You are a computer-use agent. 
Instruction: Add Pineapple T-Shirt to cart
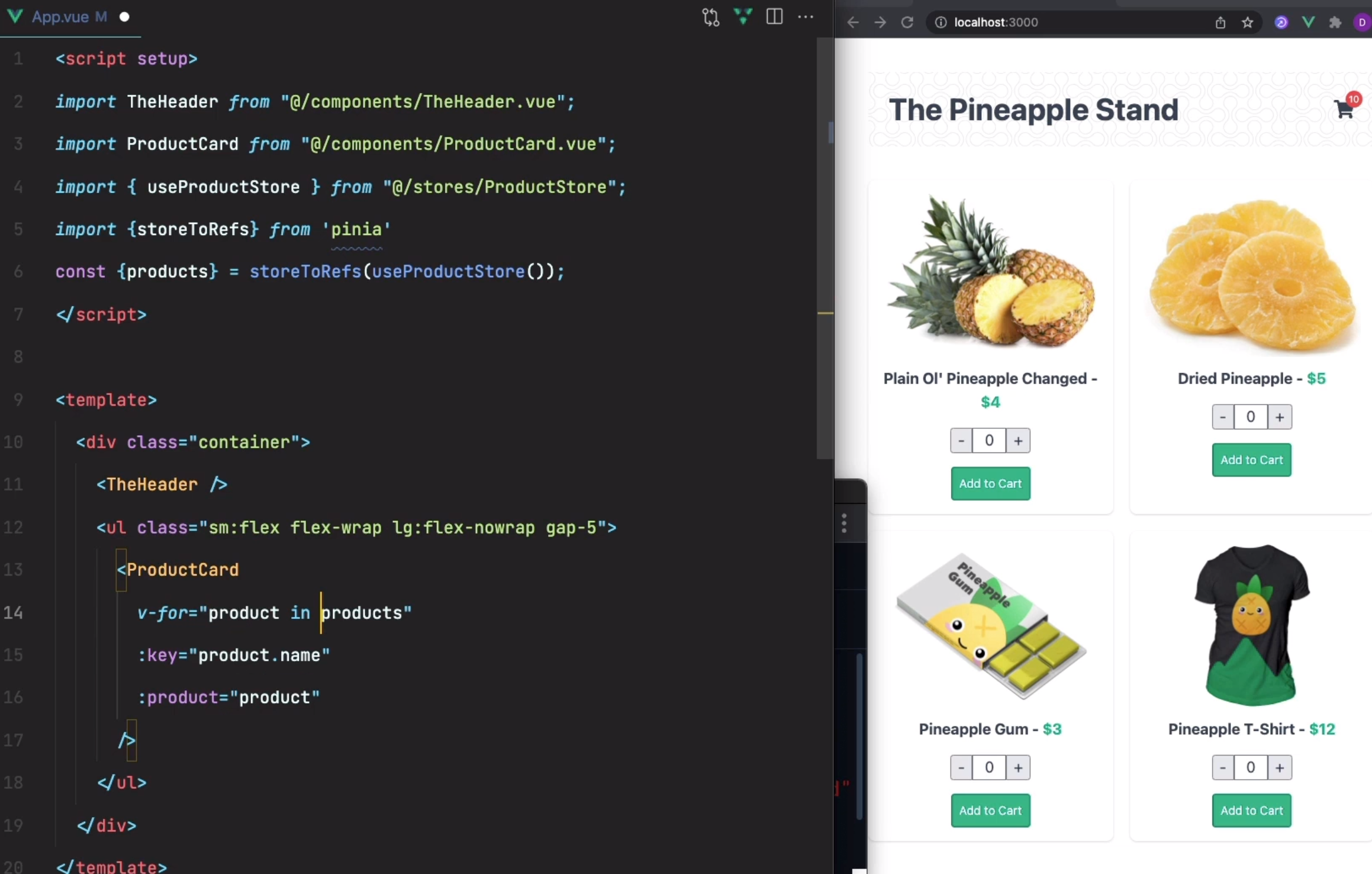point(1251,811)
